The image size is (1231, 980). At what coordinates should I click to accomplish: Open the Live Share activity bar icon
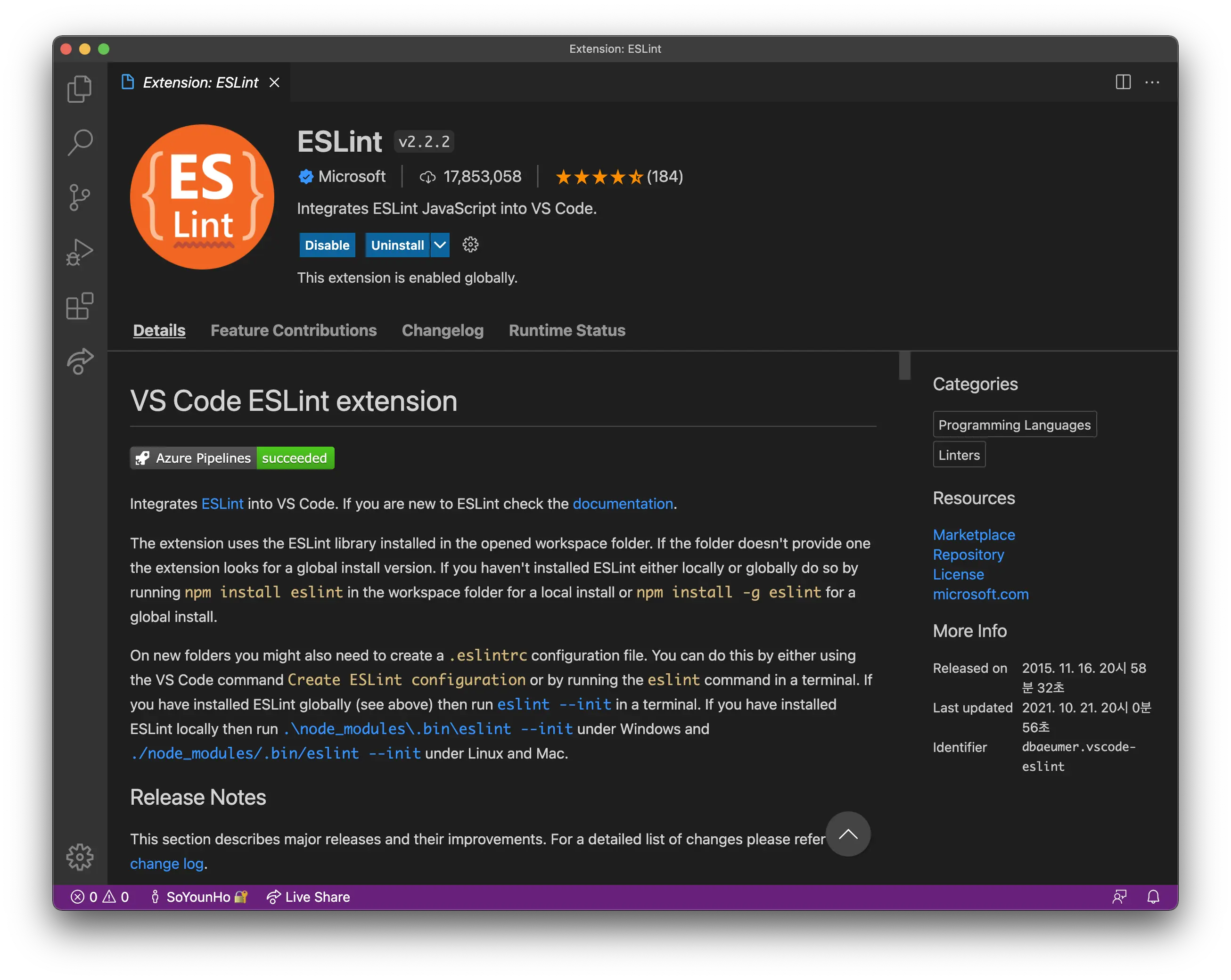point(79,361)
